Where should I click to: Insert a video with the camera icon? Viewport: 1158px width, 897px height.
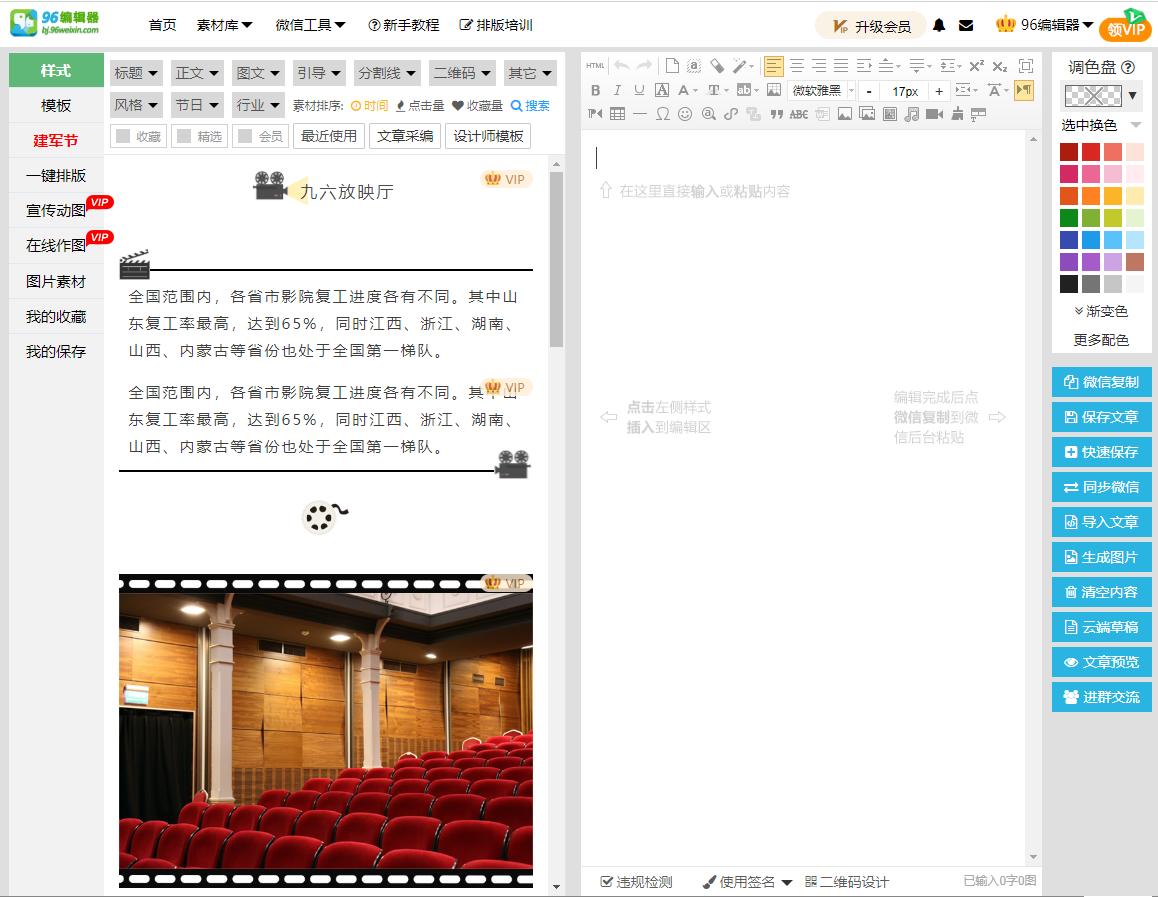tap(932, 113)
